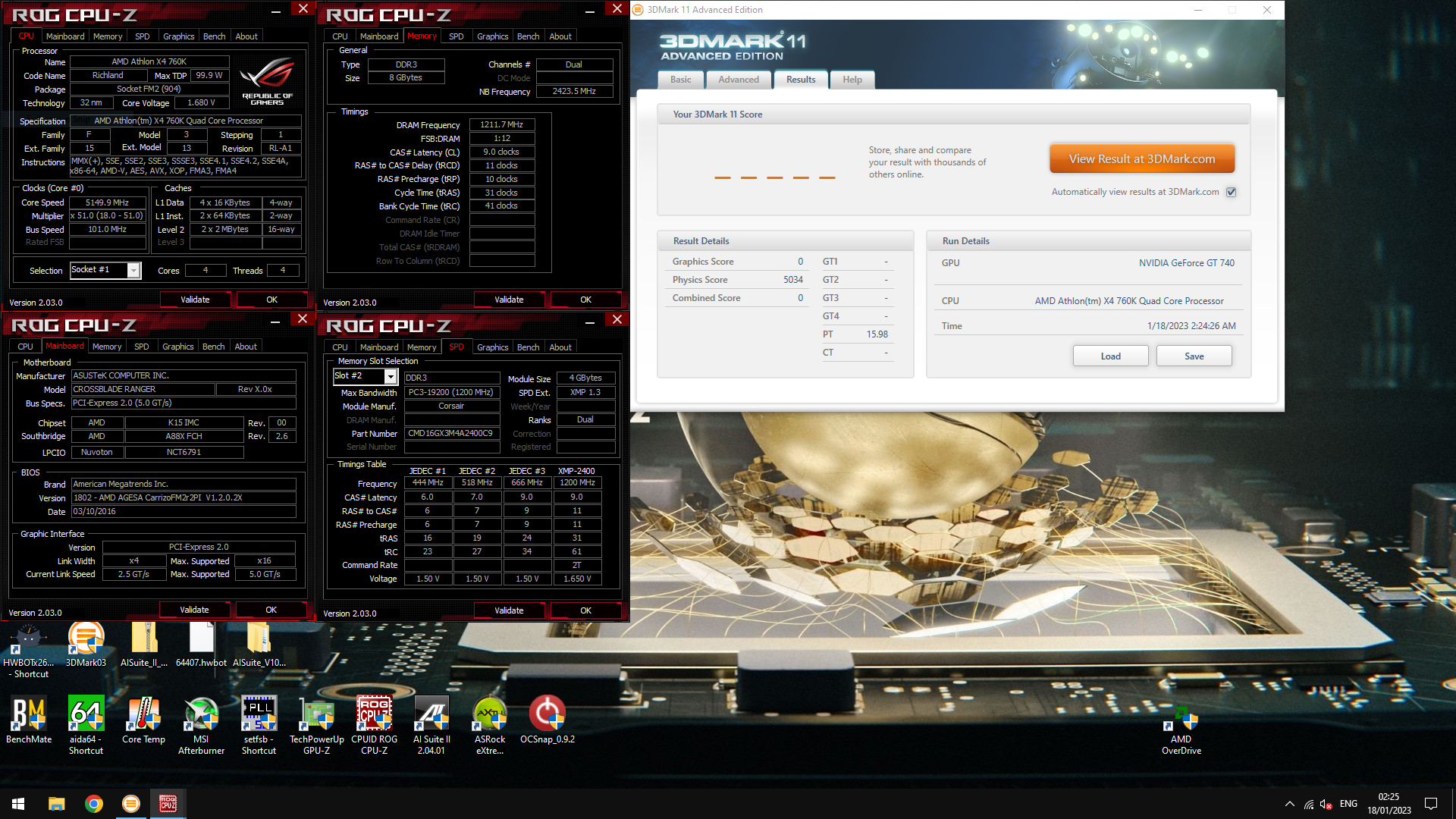
Task: Open the SPD tab in the Memory CPU-Z window
Action: (456, 36)
